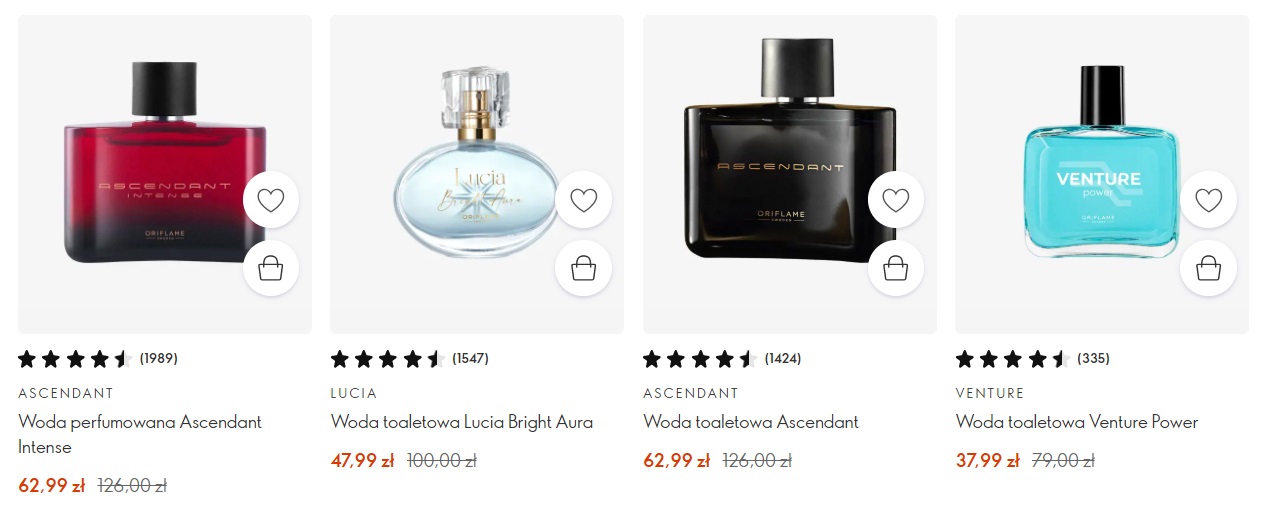Open the Lucia Bright Aura product image
1267x516 pixels.
[x=477, y=174]
